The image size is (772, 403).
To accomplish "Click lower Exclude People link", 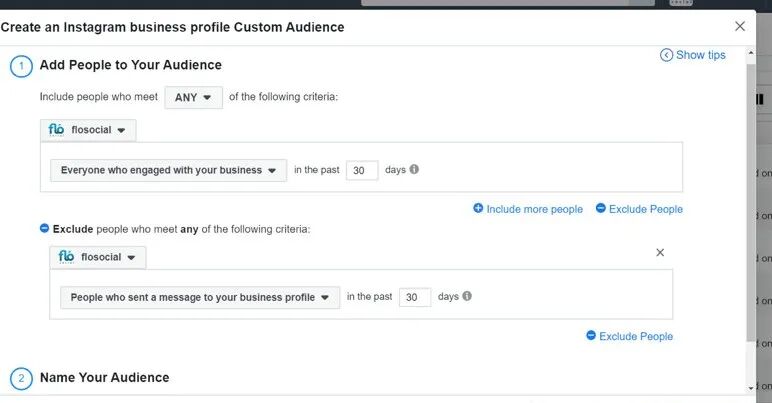I will (x=636, y=336).
